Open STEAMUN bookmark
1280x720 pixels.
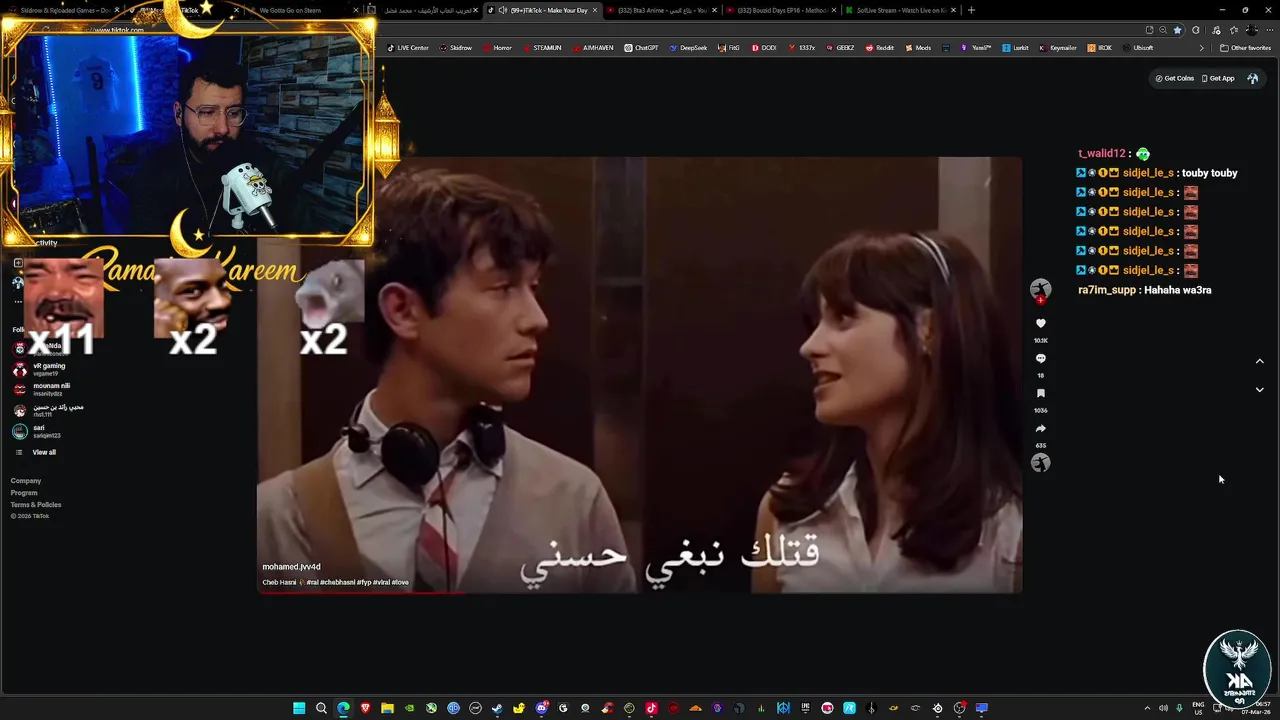pyautogui.click(x=542, y=48)
